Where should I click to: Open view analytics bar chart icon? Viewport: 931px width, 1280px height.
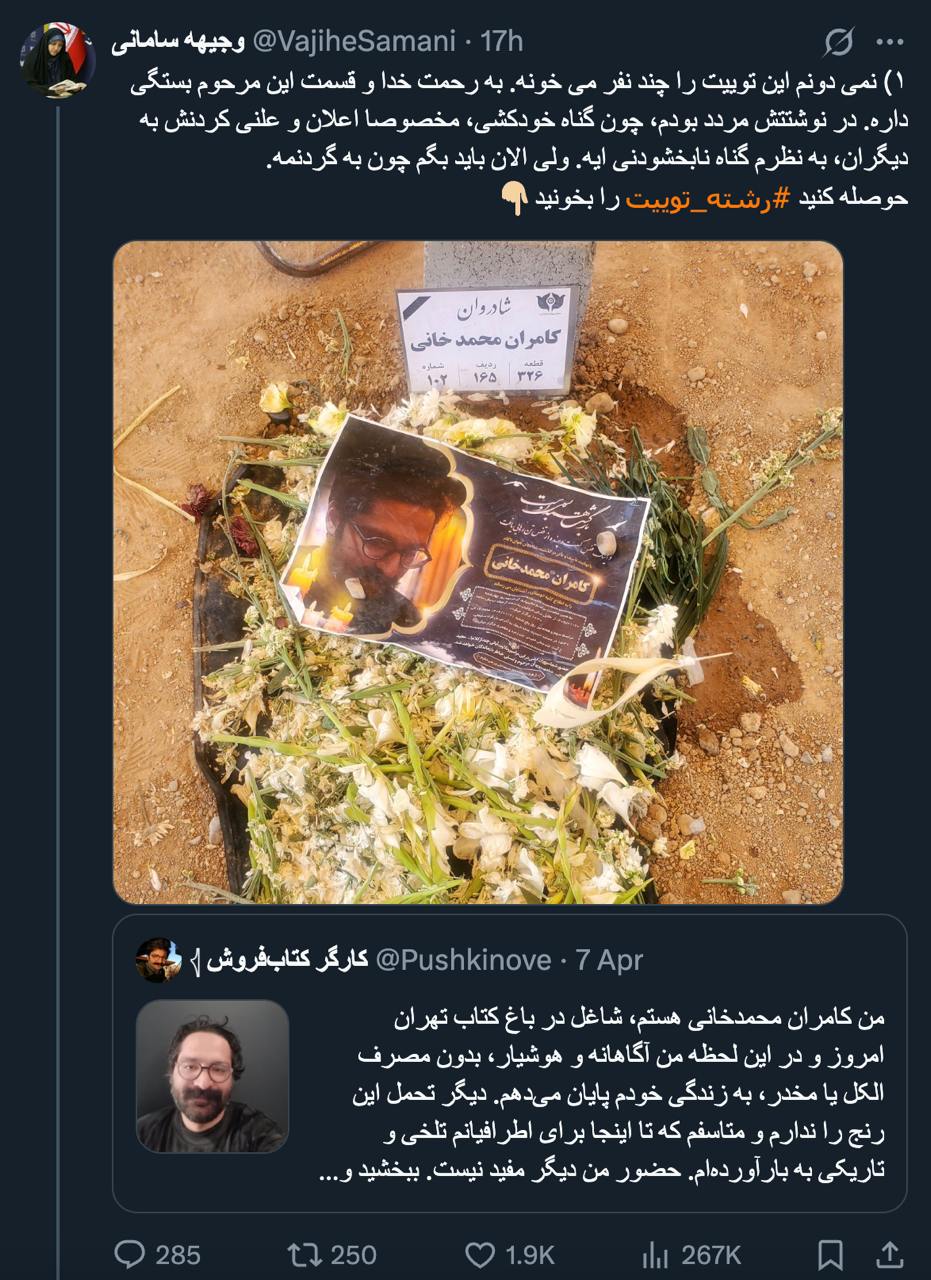point(655,1254)
